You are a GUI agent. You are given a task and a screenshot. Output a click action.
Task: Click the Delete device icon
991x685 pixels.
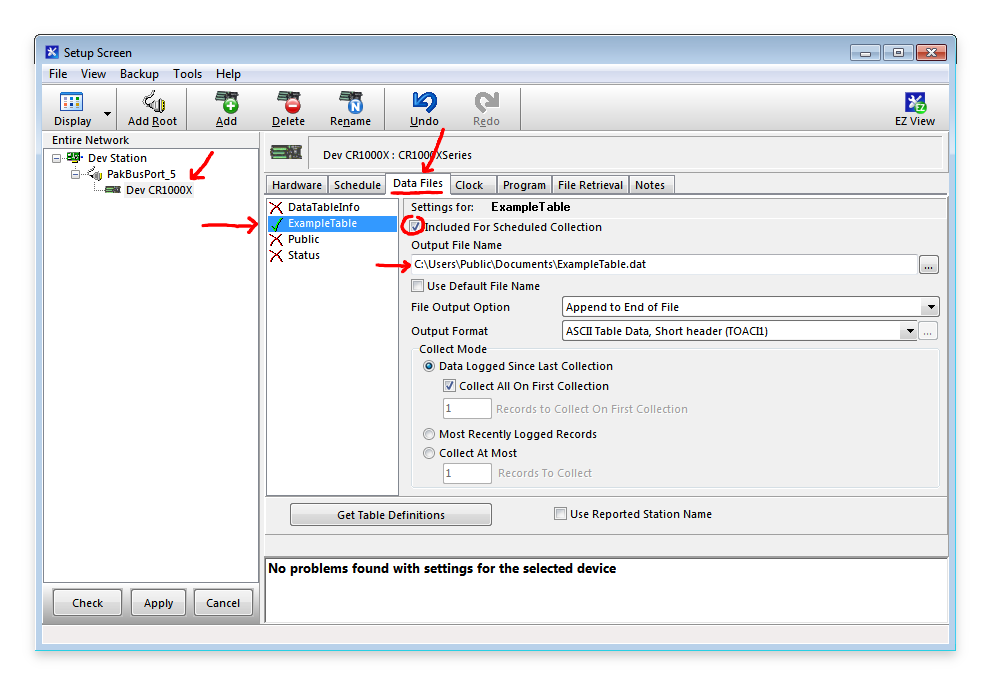[288, 103]
